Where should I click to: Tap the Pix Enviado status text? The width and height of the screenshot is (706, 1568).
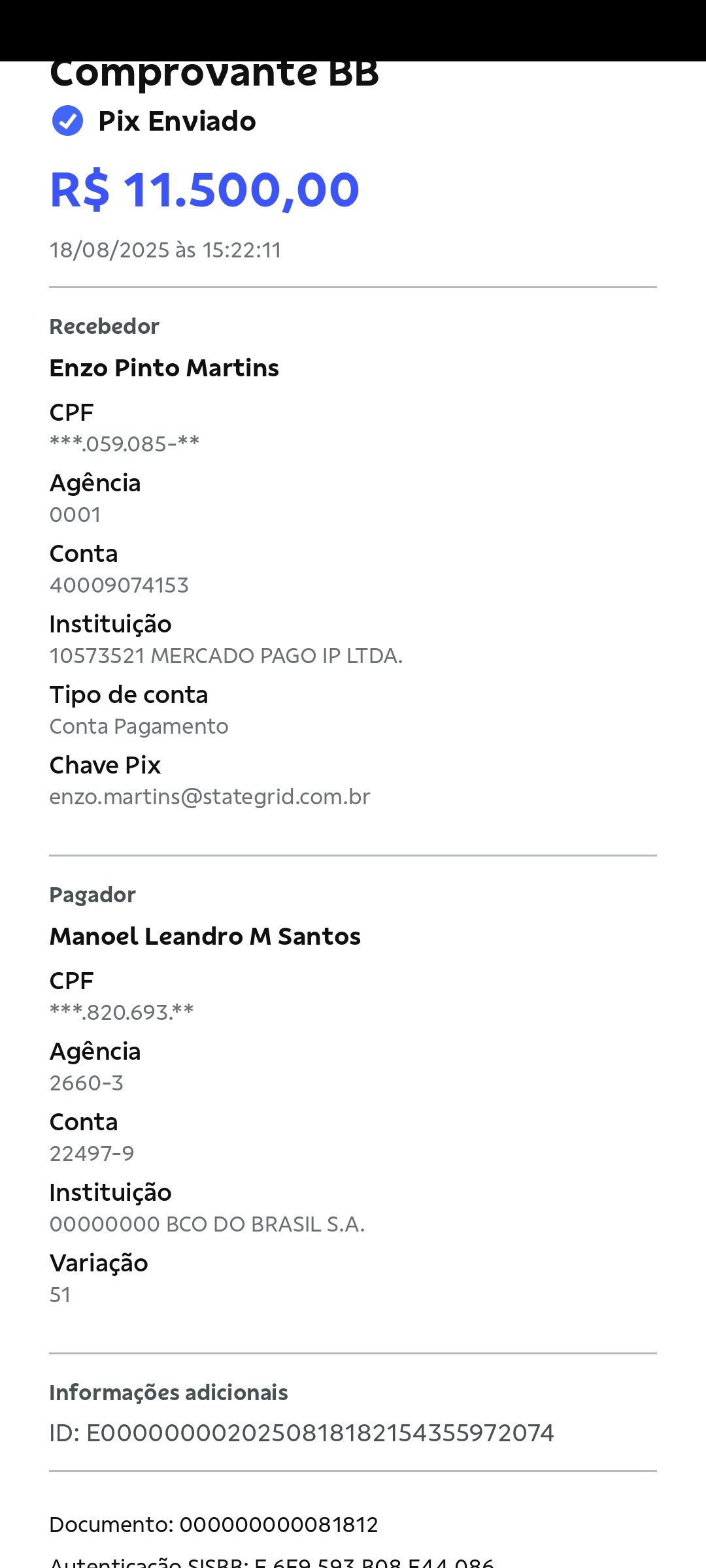(176, 122)
